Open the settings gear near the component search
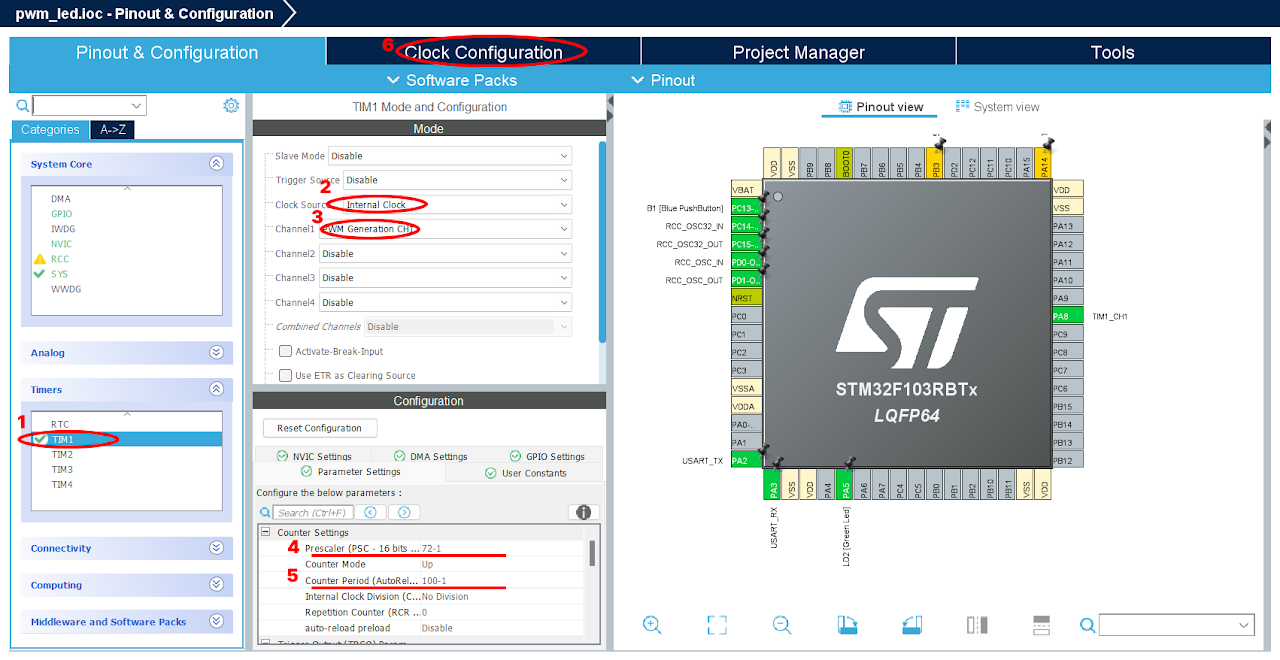The height and width of the screenshot is (660, 1280). [231, 105]
